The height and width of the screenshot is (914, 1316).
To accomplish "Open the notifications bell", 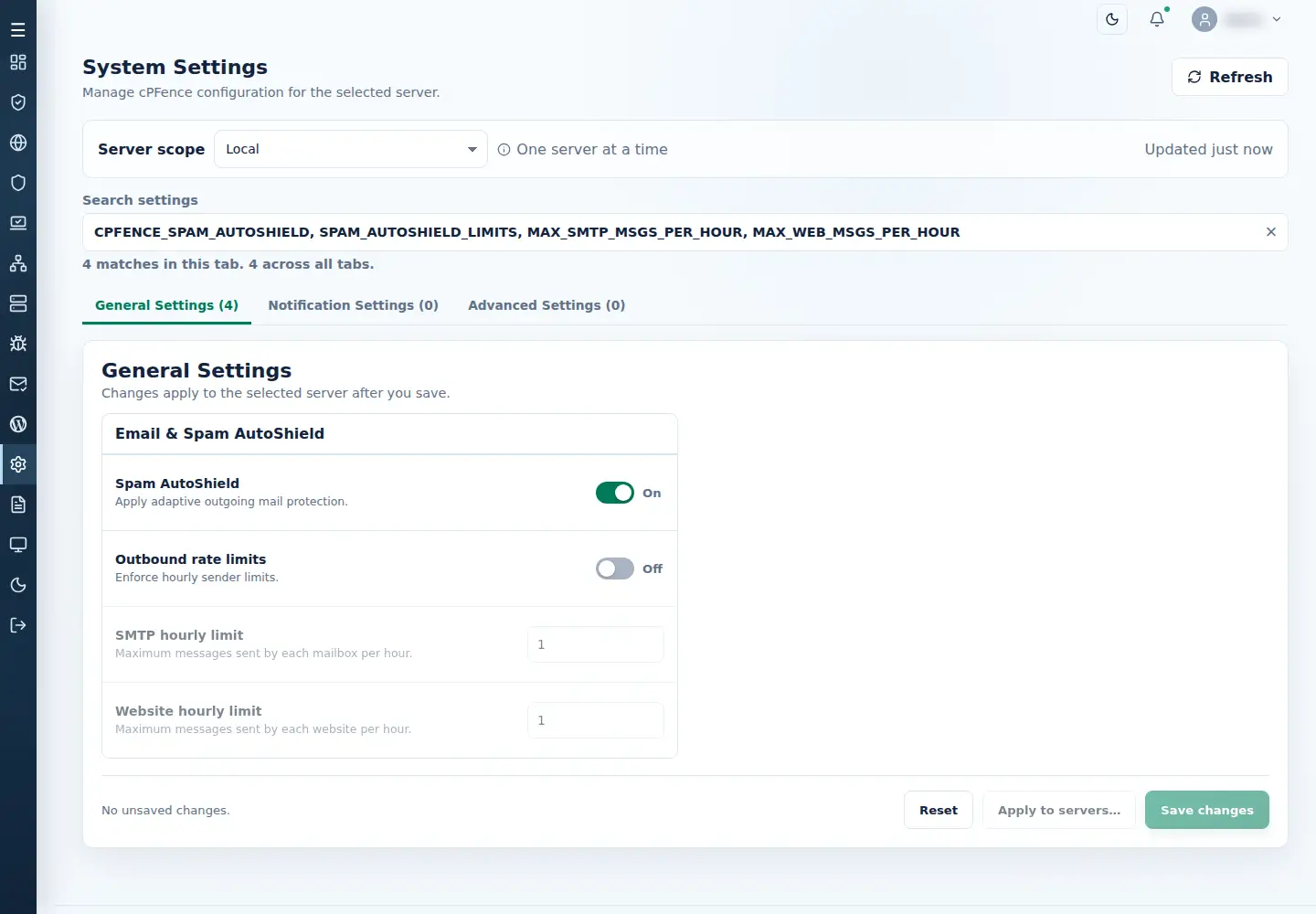I will [x=1157, y=19].
